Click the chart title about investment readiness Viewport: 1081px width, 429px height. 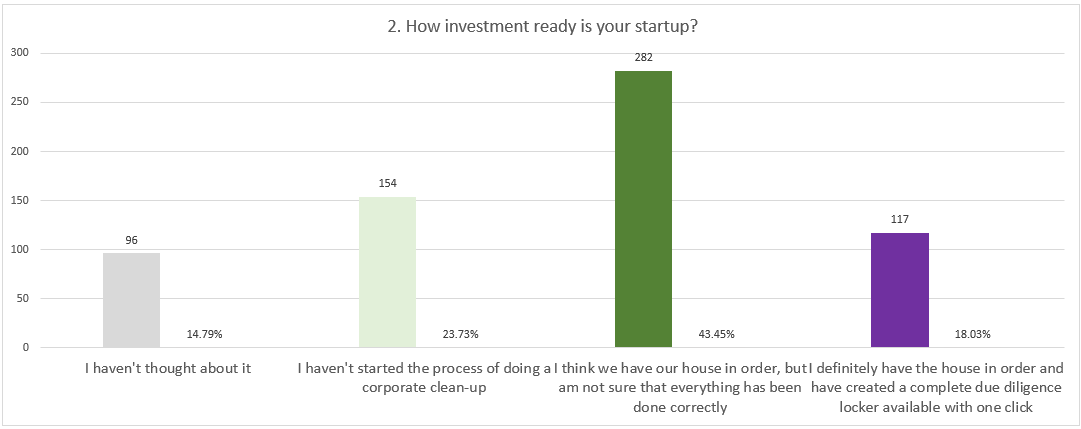tap(541, 25)
